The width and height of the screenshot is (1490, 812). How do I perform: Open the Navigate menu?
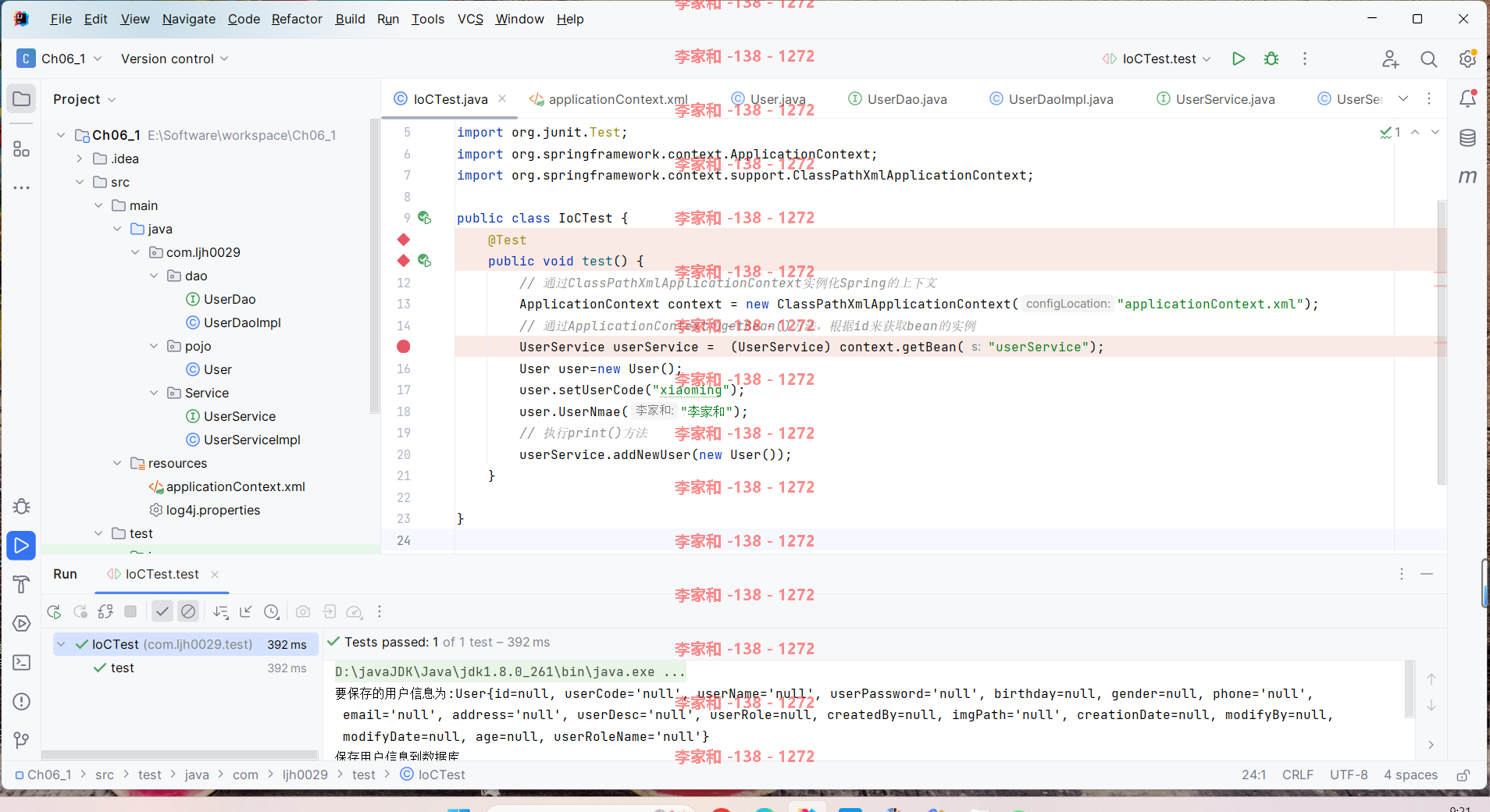pos(189,19)
